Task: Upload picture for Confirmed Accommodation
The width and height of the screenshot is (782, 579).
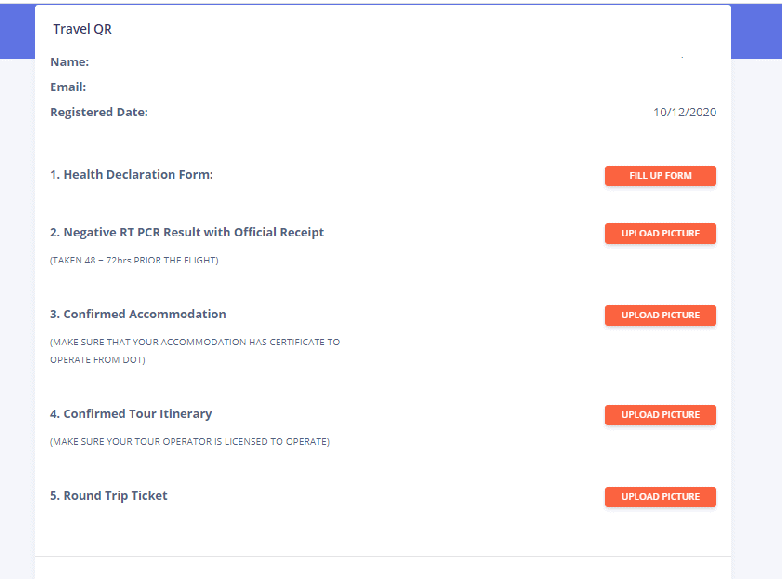Action: pos(660,315)
